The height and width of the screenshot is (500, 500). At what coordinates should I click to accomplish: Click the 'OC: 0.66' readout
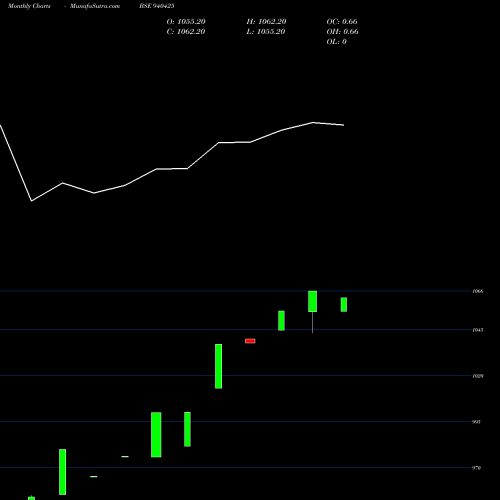click(x=342, y=22)
